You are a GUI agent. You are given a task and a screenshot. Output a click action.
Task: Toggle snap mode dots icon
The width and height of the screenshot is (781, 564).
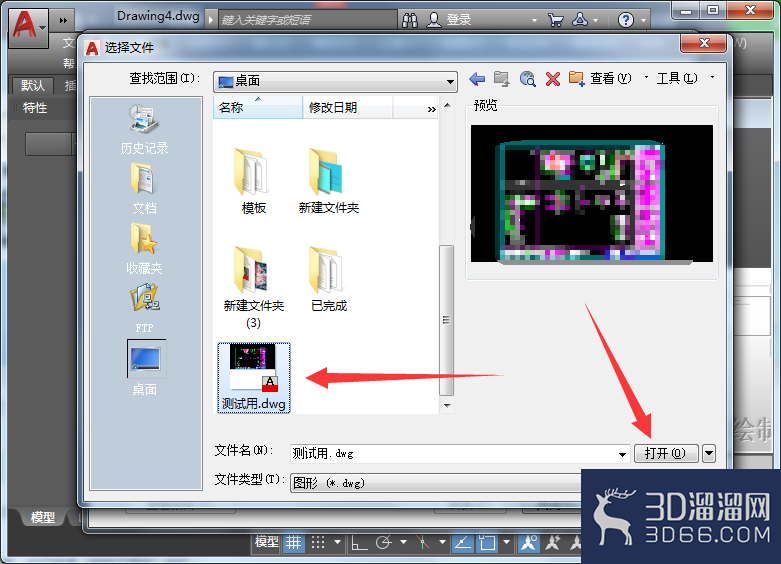(x=318, y=542)
